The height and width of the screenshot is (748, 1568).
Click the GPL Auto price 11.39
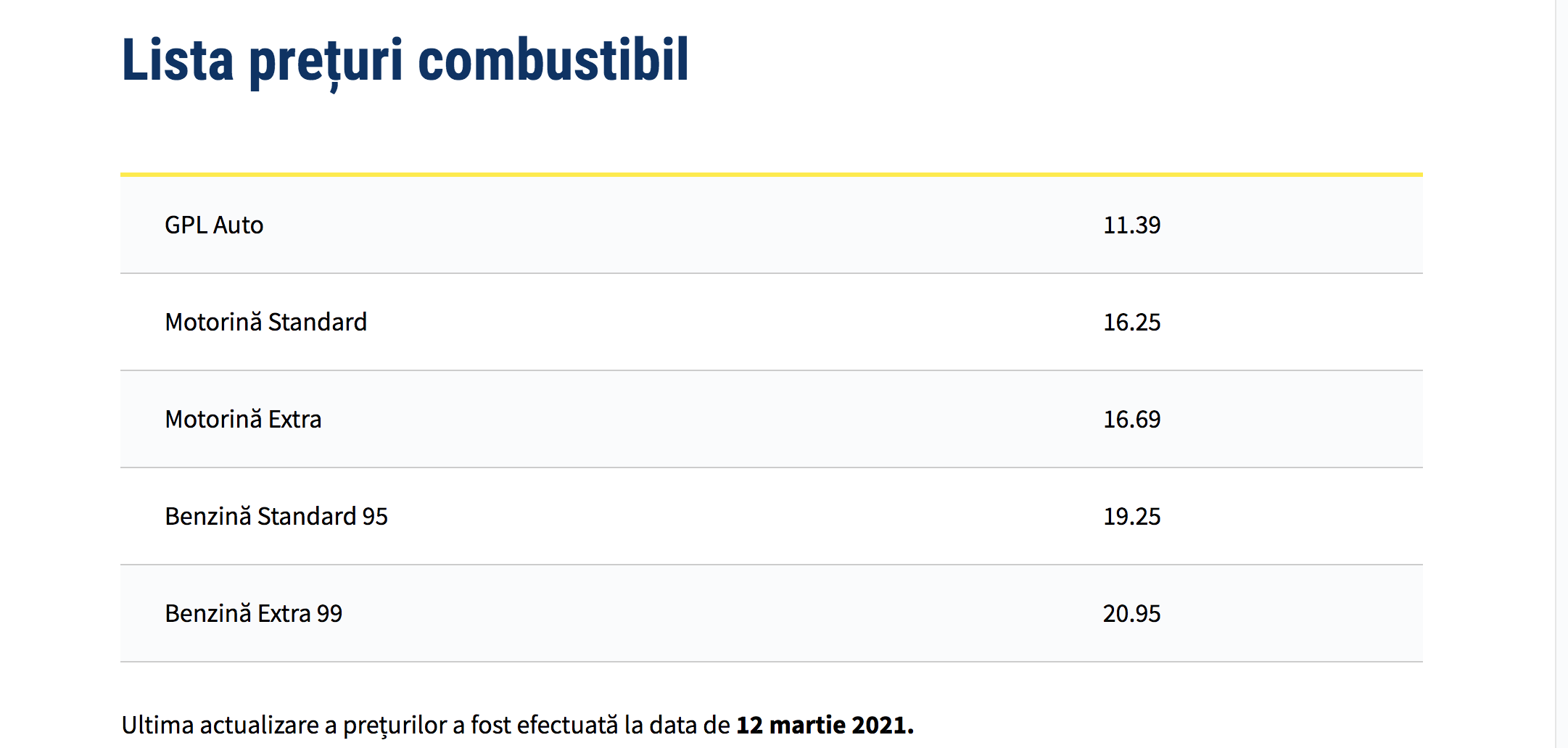pyautogui.click(x=1131, y=225)
